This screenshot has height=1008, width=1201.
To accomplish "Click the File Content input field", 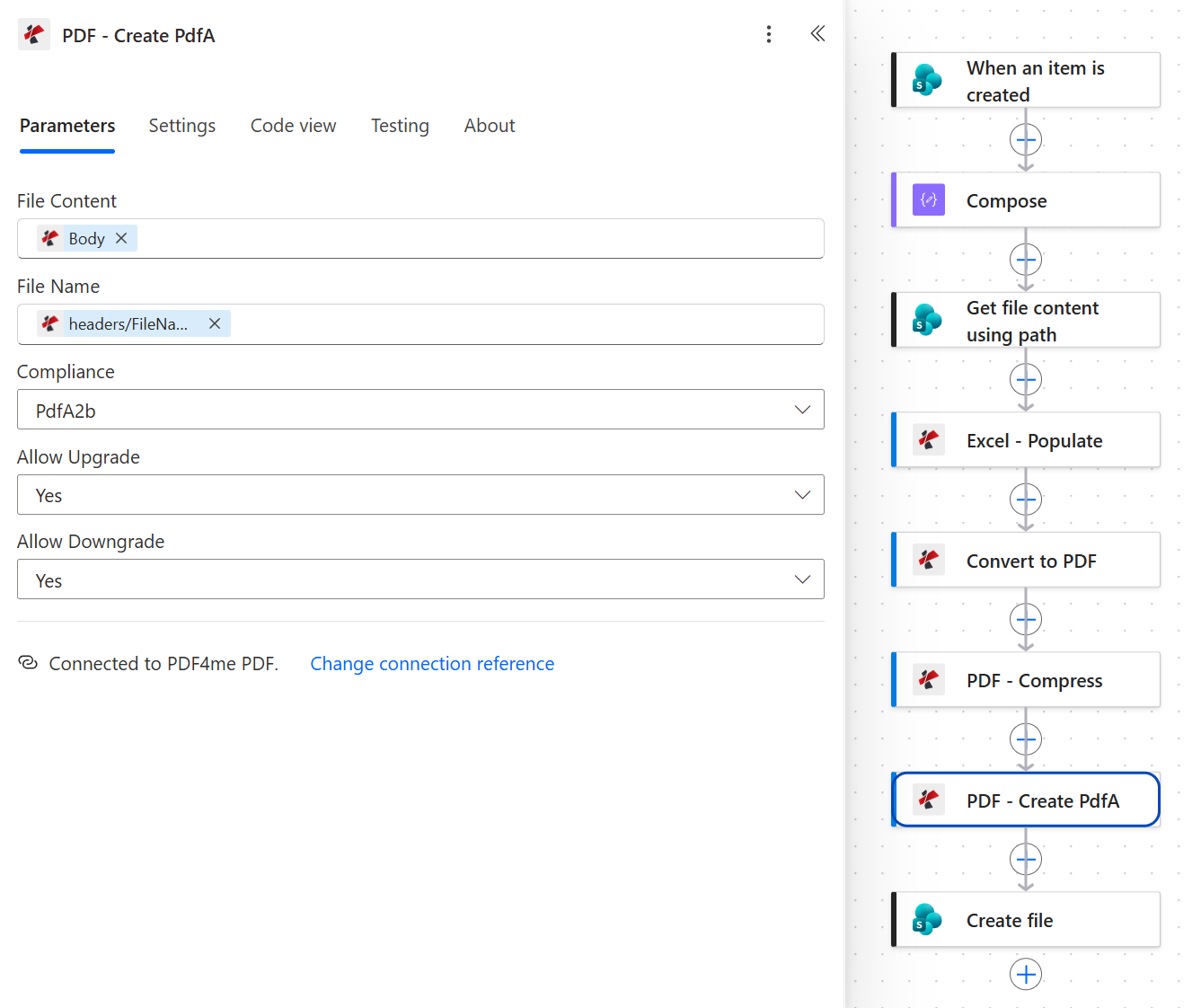I will click(x=420, y=239).
